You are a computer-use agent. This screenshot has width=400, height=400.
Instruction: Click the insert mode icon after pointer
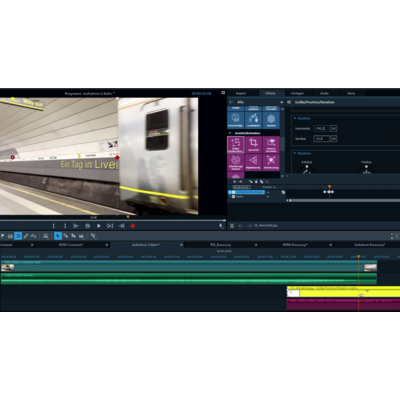pyautogui.click(x=66, y=236)
